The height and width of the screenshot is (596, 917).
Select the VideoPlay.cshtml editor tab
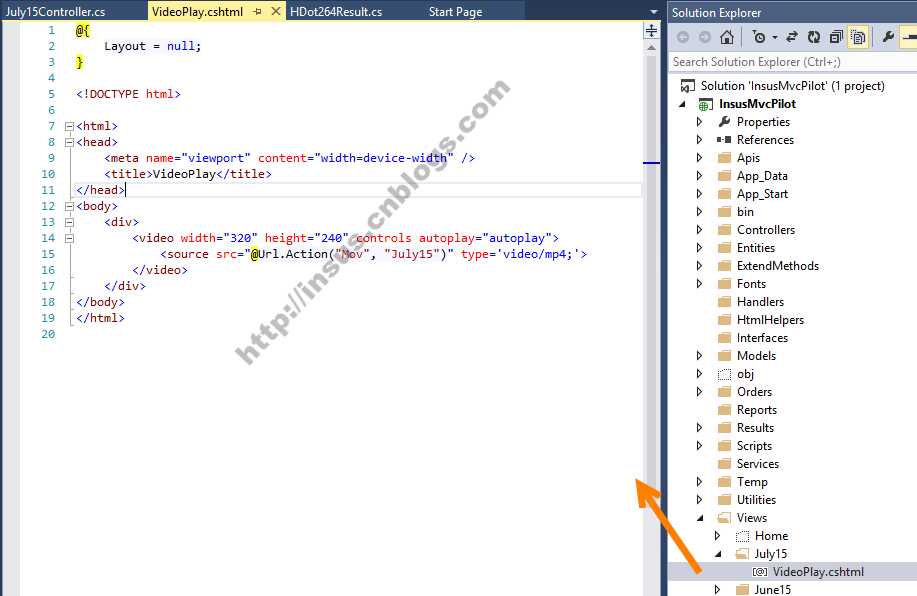point(197,12)
